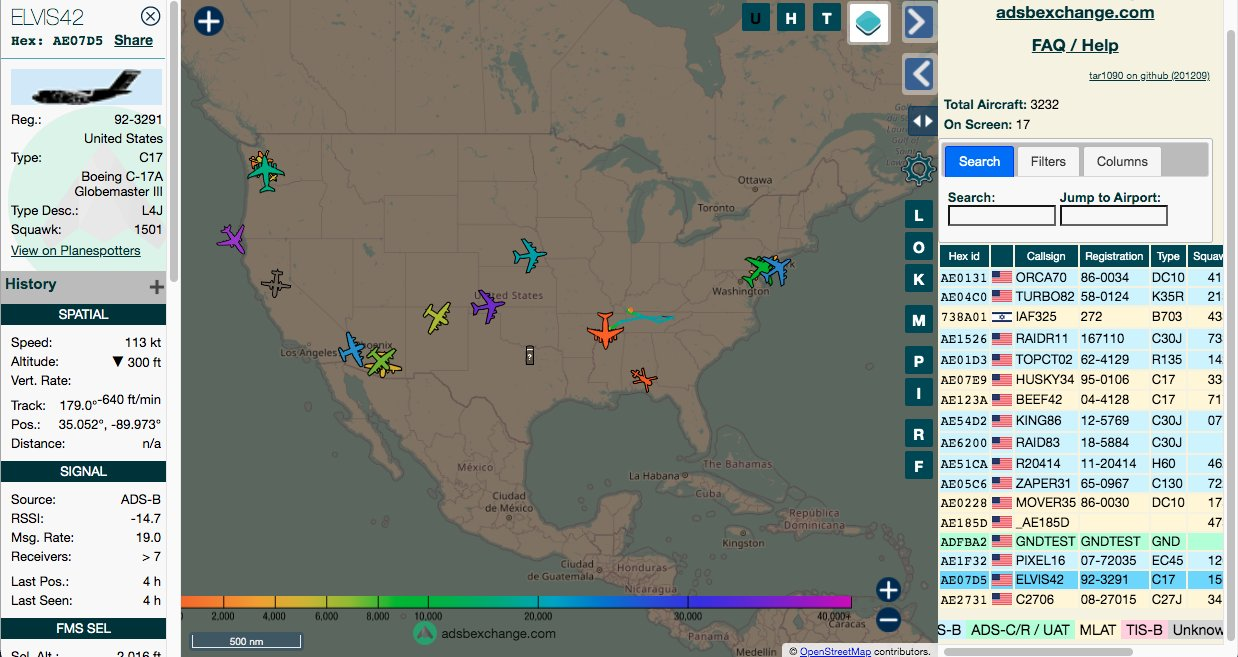Click the ground vehicle icon in Texas

point(530,355)
